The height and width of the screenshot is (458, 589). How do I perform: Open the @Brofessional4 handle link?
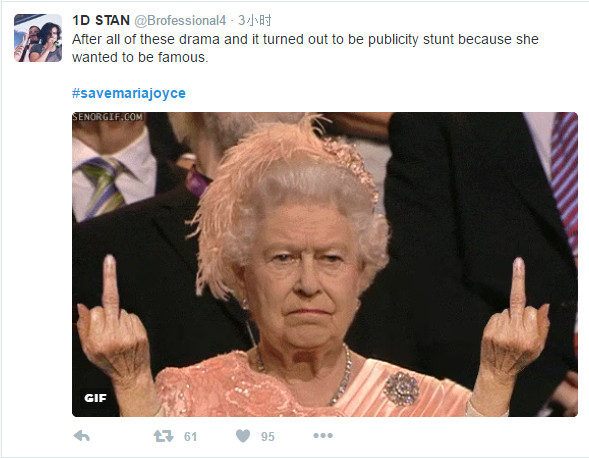click(180, 21)
